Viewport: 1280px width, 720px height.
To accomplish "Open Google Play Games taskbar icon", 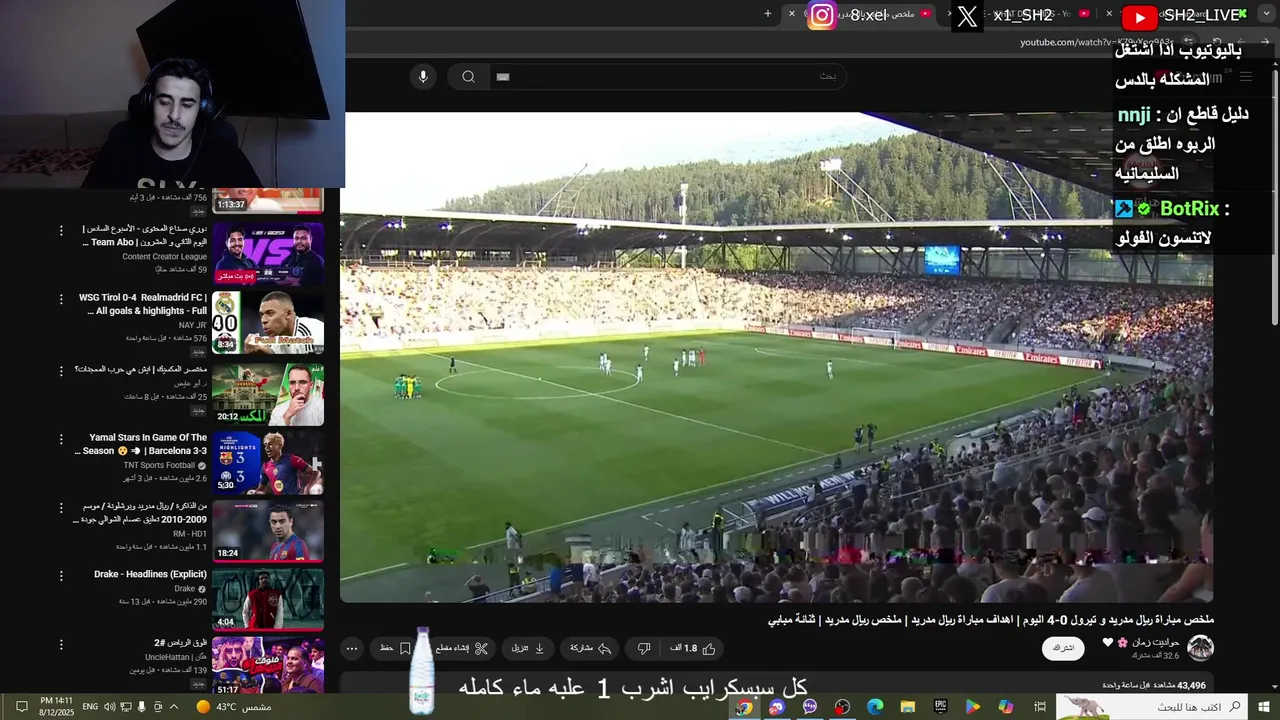I will click(973, 707).
